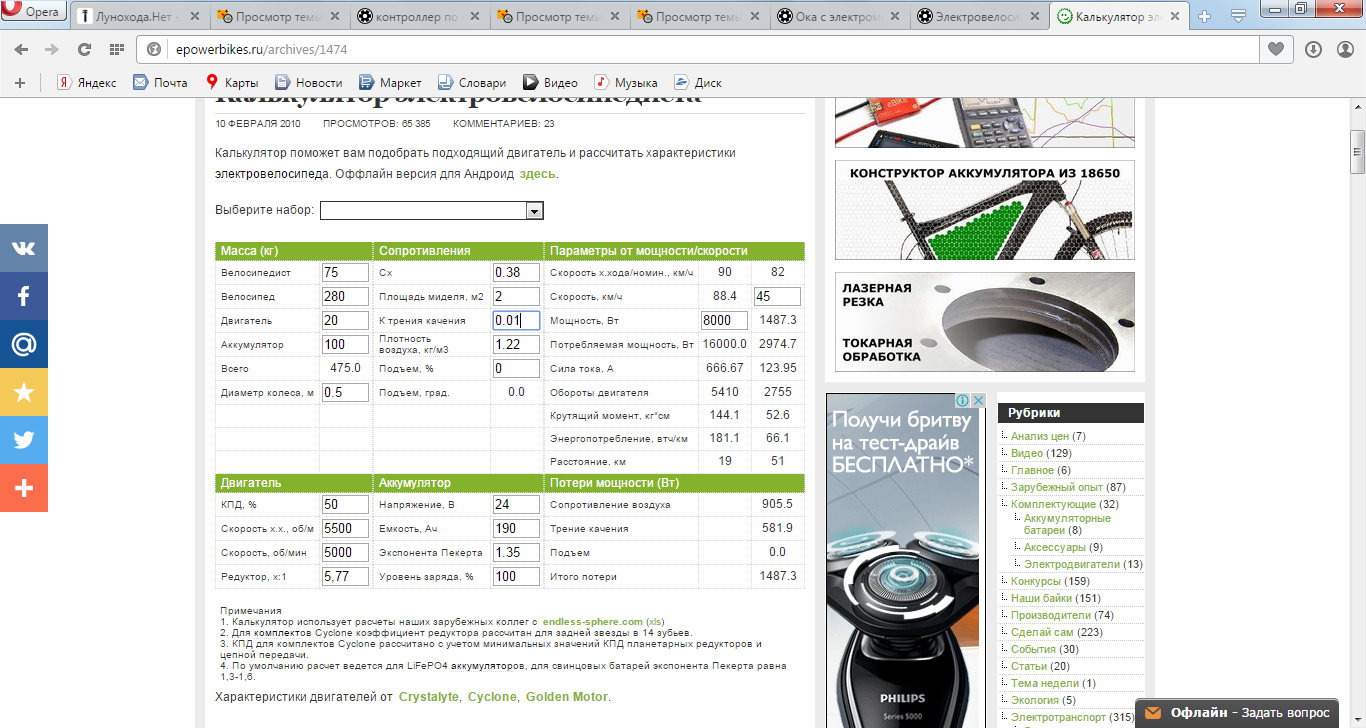Click the Twitter share icon
Viewport: 1366px width, 728px height.
click(23, 440)
